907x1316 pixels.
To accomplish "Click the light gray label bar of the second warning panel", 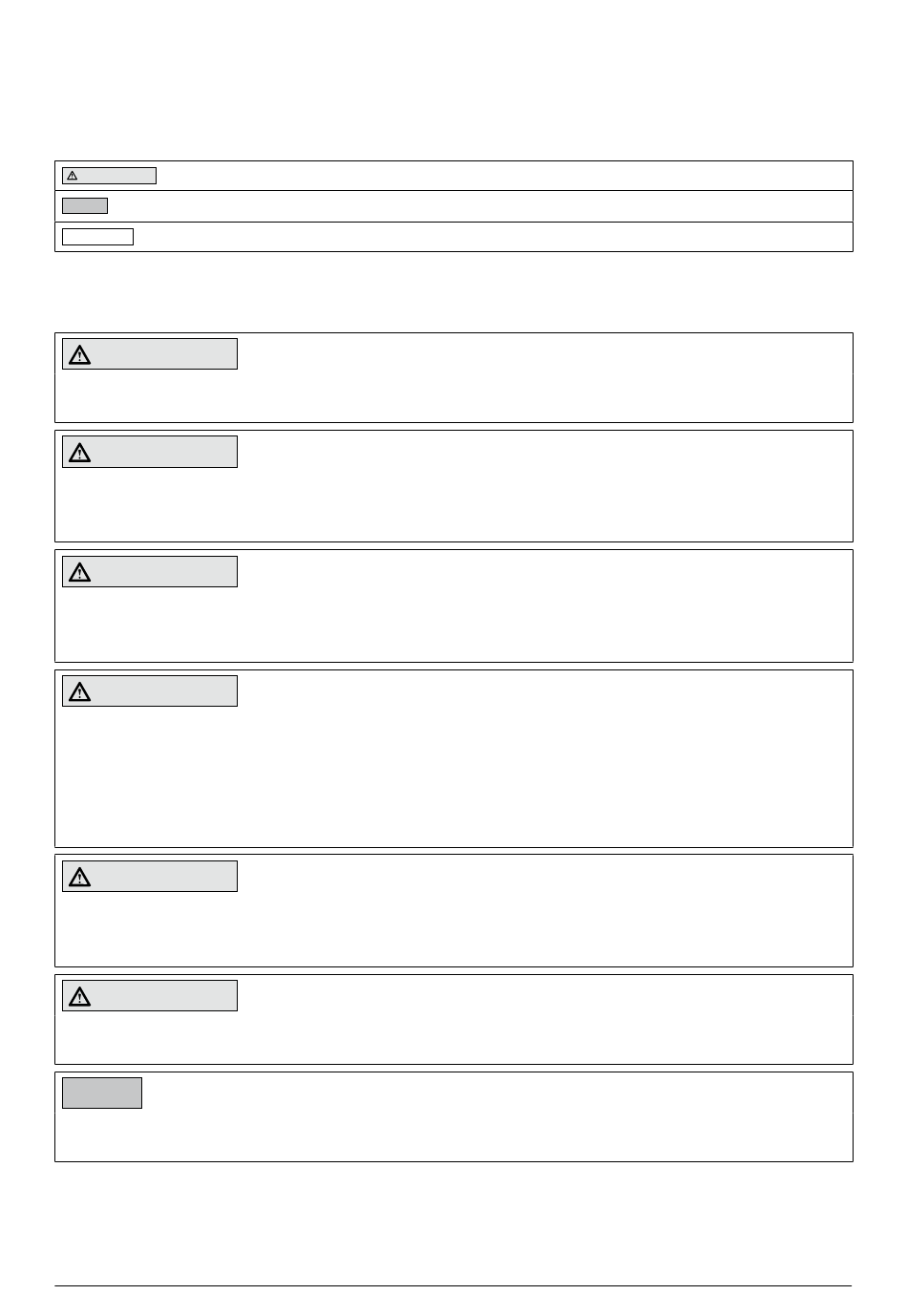I will coord(150,452).
